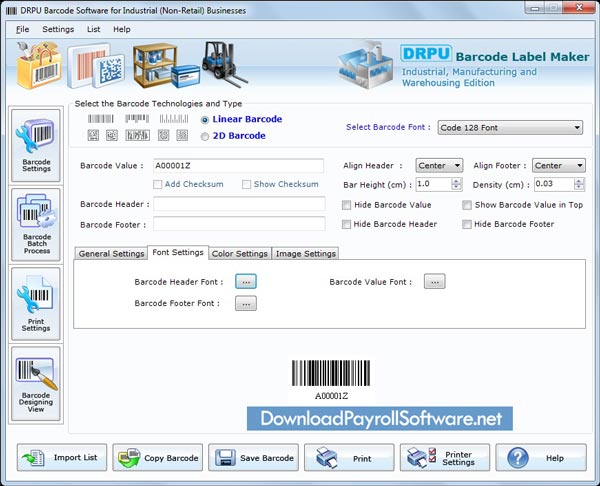Open the File menu
The height and width of the screenshot is (486, 600).
click(x=23, y=29)
